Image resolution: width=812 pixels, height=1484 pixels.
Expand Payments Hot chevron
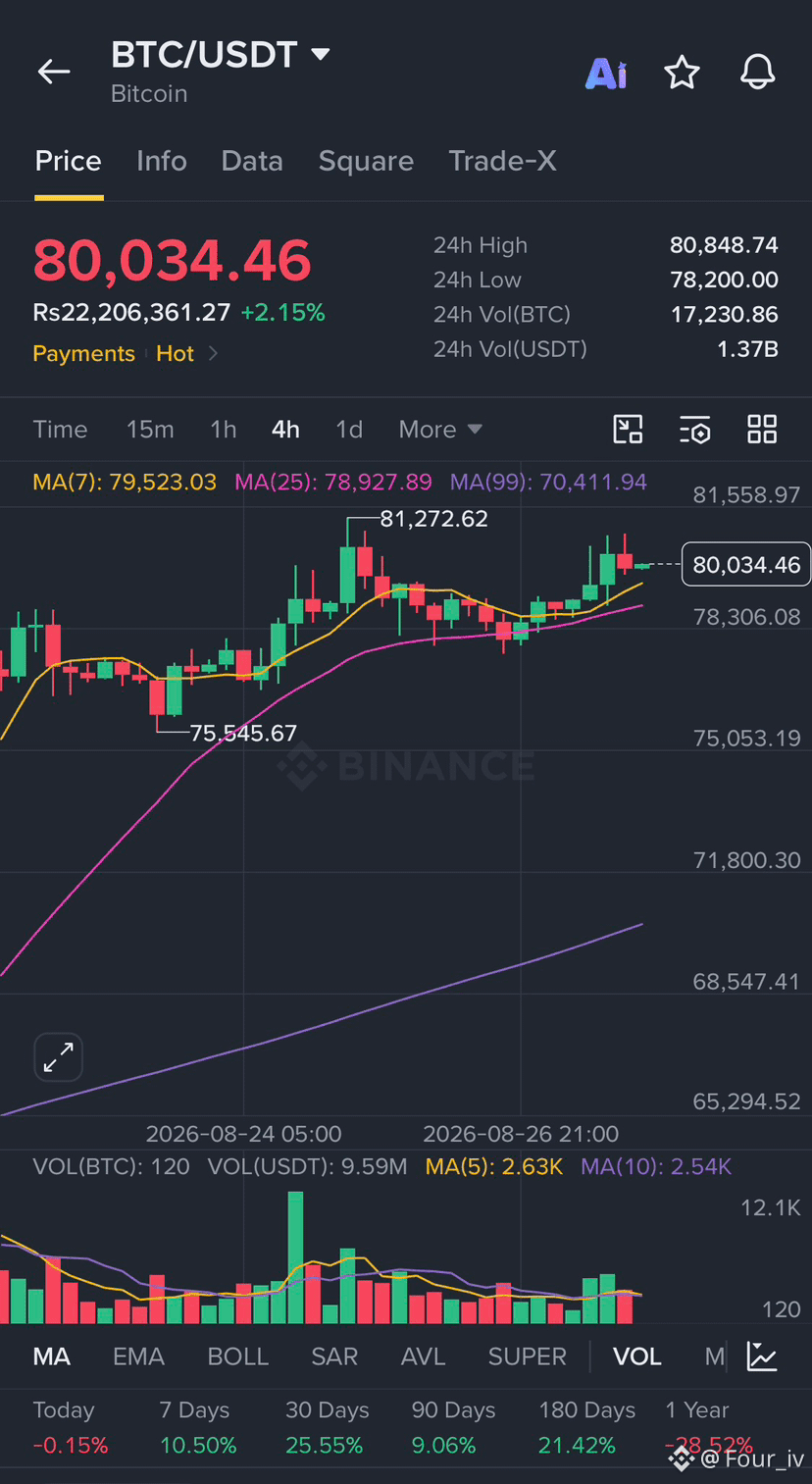213,353
